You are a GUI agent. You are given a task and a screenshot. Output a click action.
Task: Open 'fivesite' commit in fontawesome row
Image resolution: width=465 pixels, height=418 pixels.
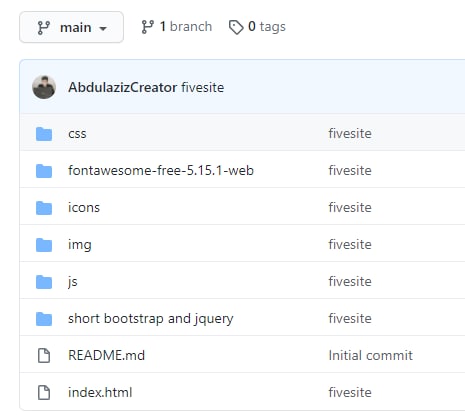350,170
